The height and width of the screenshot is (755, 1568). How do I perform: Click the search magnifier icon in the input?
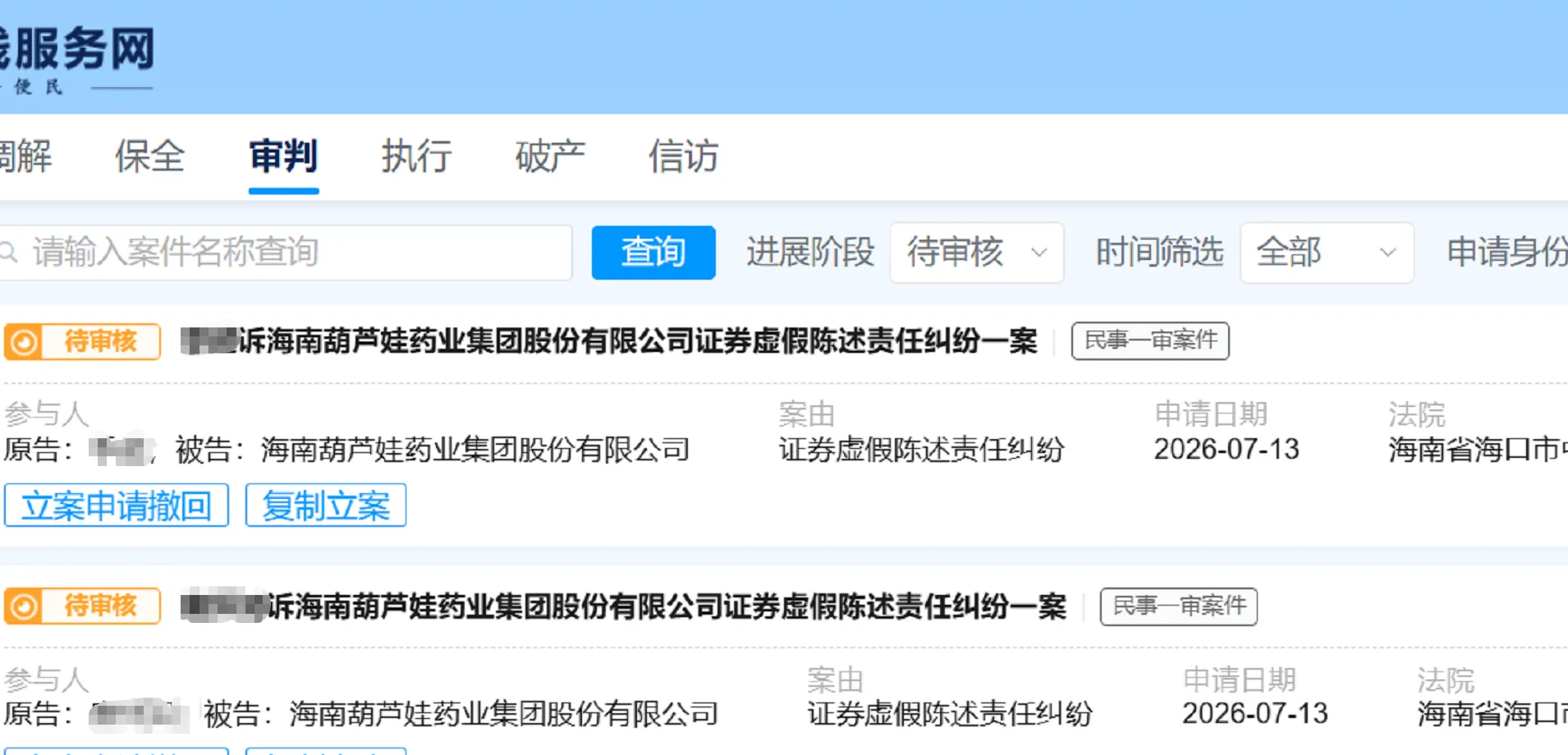click(x=9, y=252)
